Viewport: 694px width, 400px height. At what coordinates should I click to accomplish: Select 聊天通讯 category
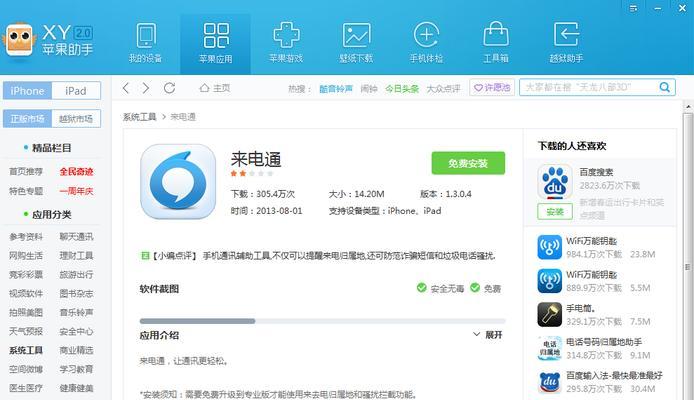(76, 237)
